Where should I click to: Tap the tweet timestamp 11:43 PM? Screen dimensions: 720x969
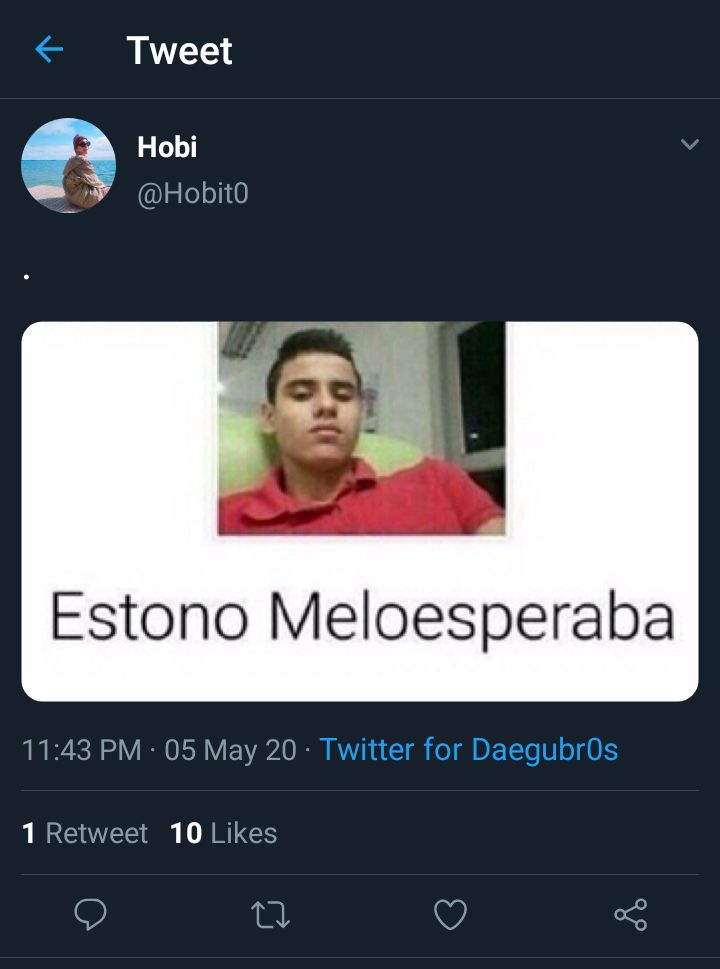click(82, 750)
